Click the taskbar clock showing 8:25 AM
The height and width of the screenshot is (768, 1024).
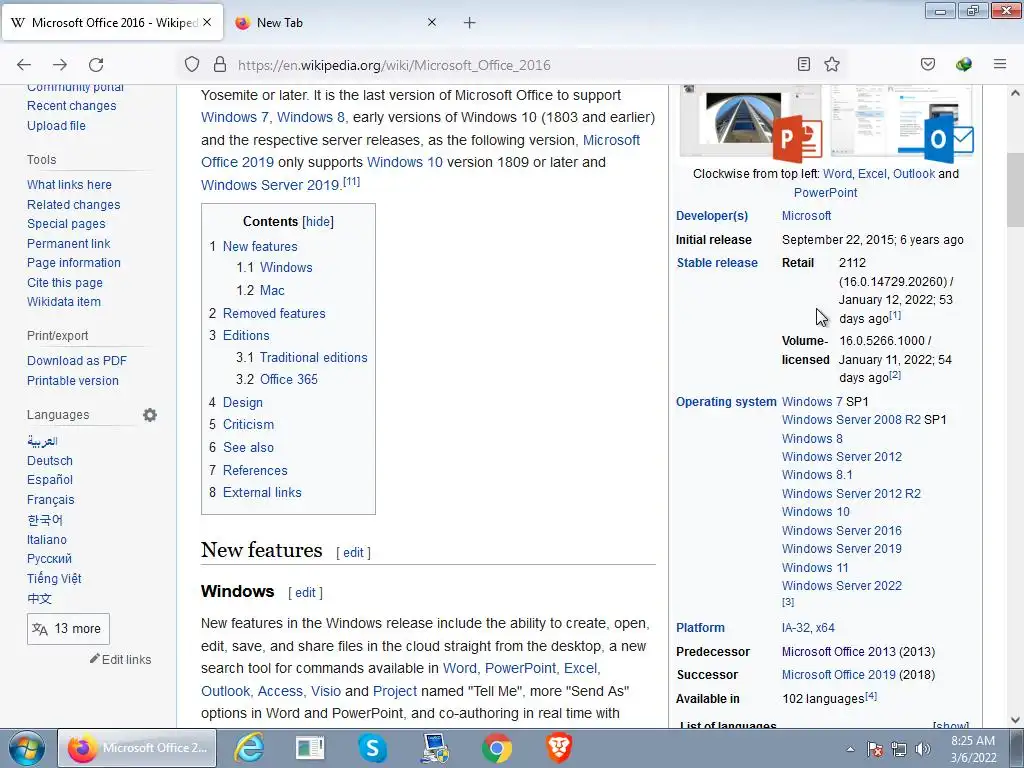point(973,749)
